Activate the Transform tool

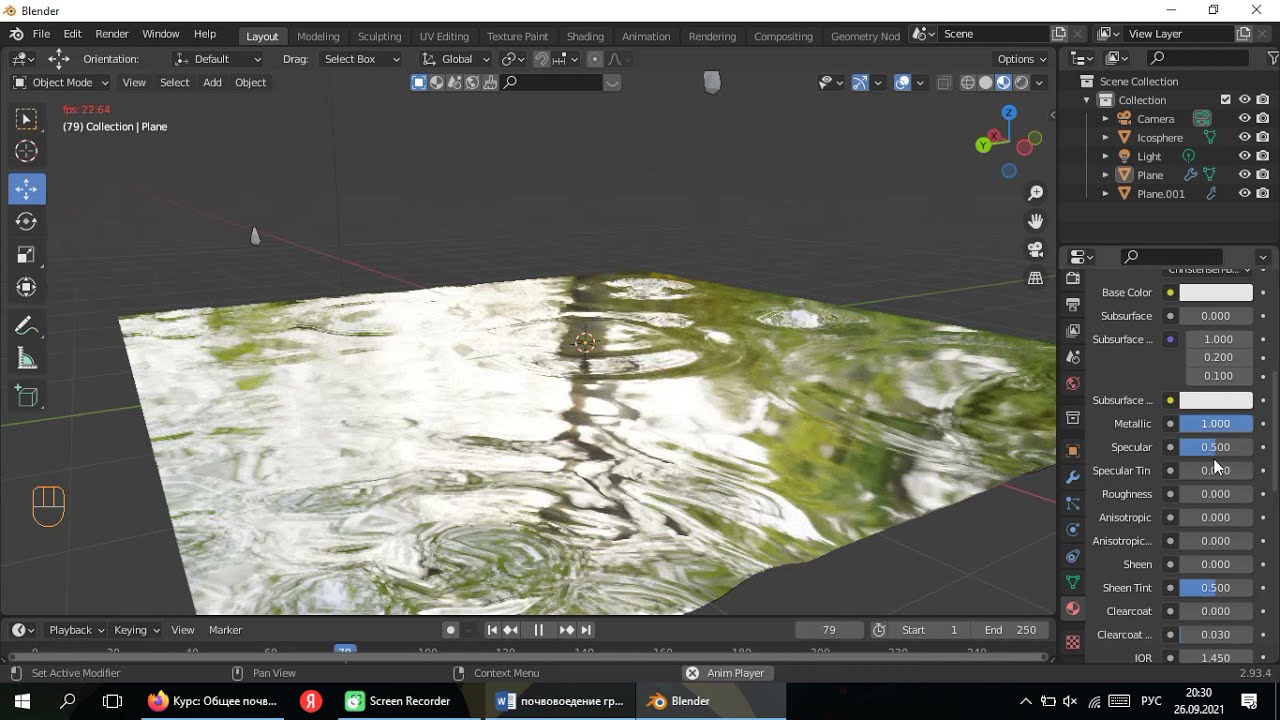coord(27,287)
